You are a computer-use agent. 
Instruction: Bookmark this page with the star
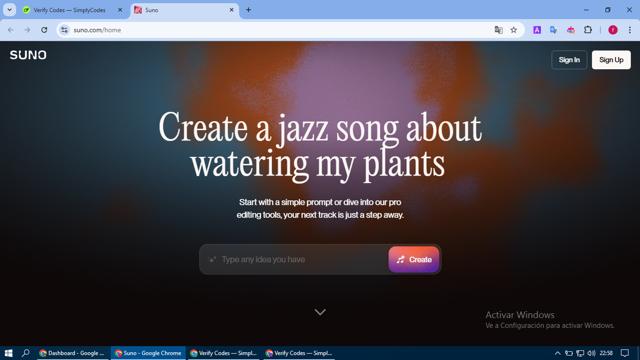[514, 30]
